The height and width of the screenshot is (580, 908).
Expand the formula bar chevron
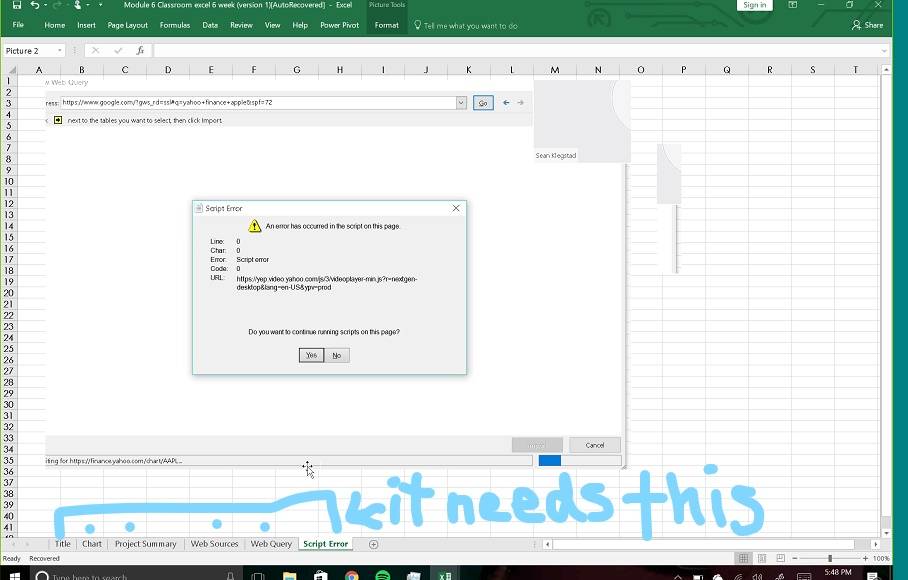884,51
